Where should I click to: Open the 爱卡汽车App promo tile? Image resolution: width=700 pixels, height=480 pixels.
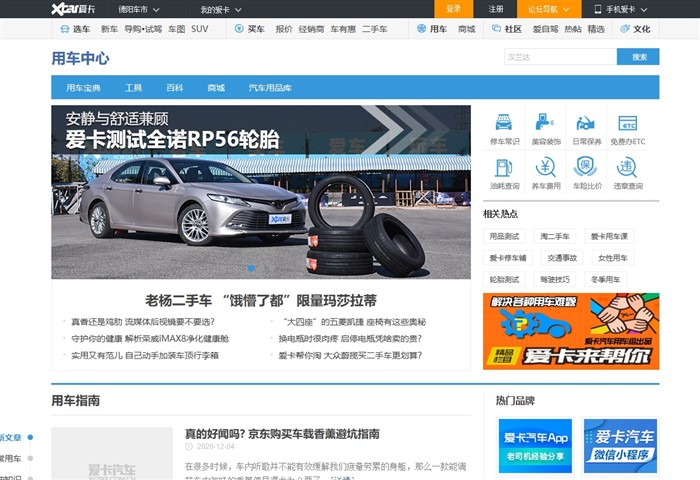pos(535,446)
